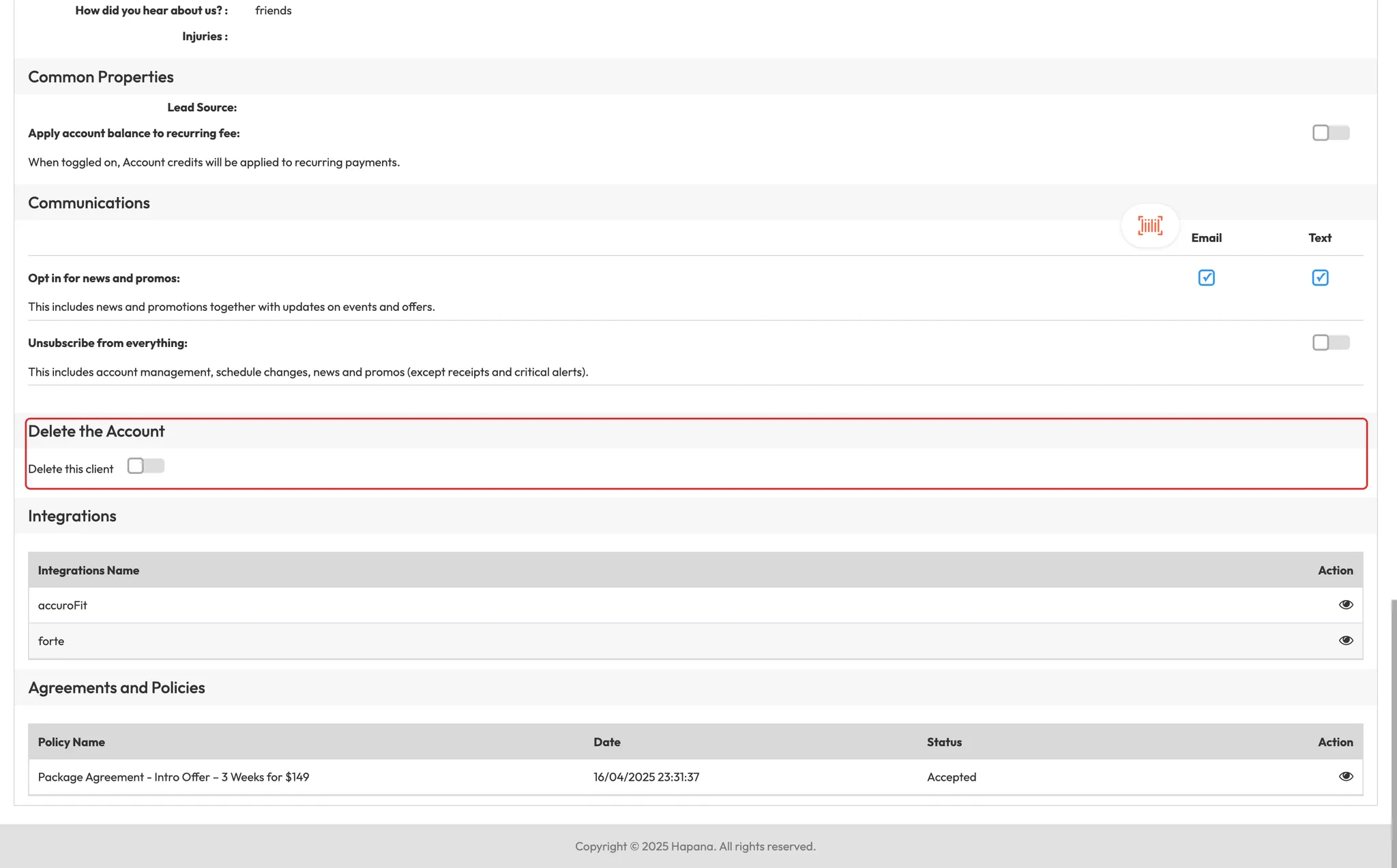The image size is (1397, 868).
Task: Turn on Delete this client toggle
Action: pos(145,466)
